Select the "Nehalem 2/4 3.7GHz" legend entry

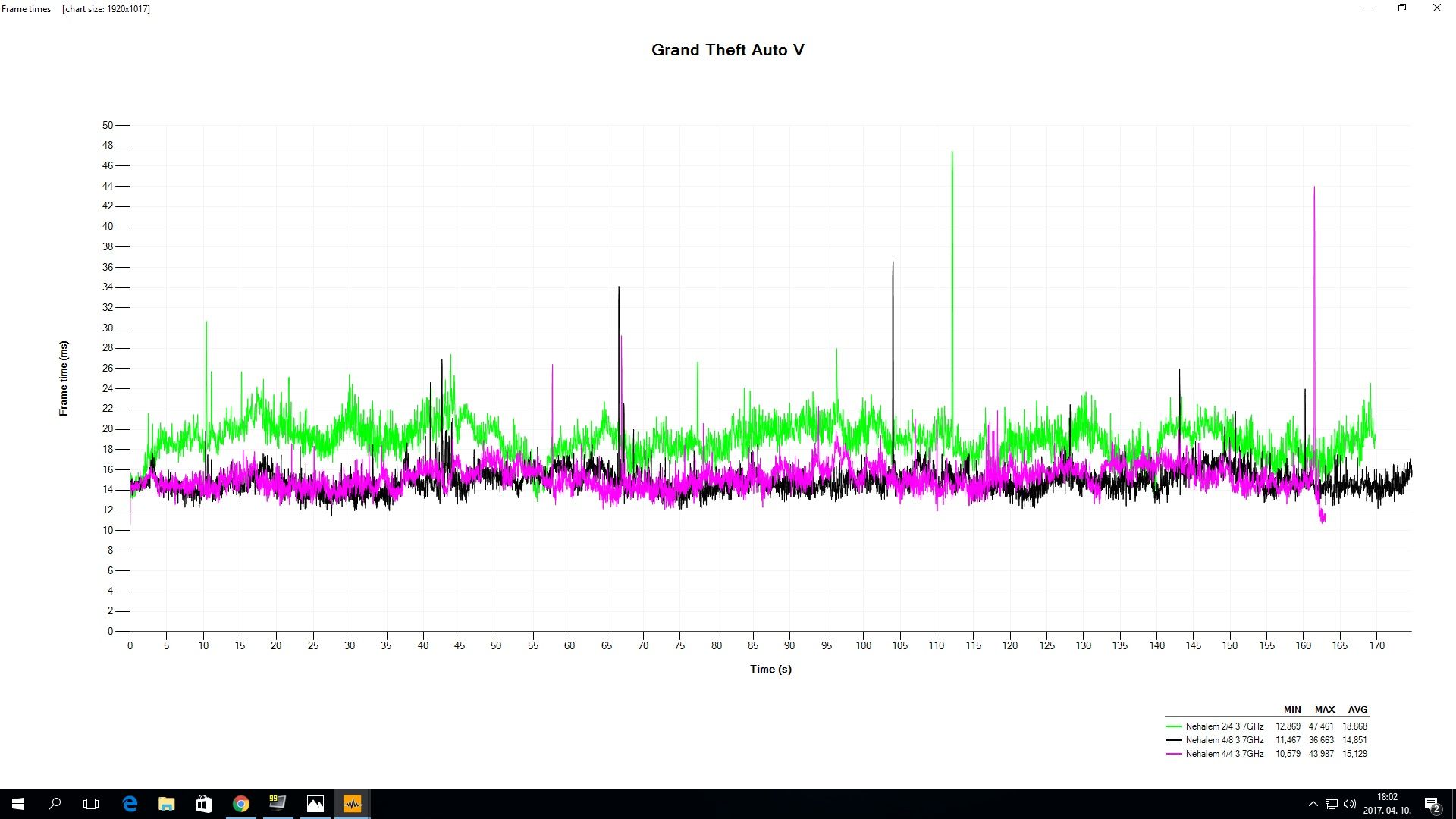(x=1225, y=726)
